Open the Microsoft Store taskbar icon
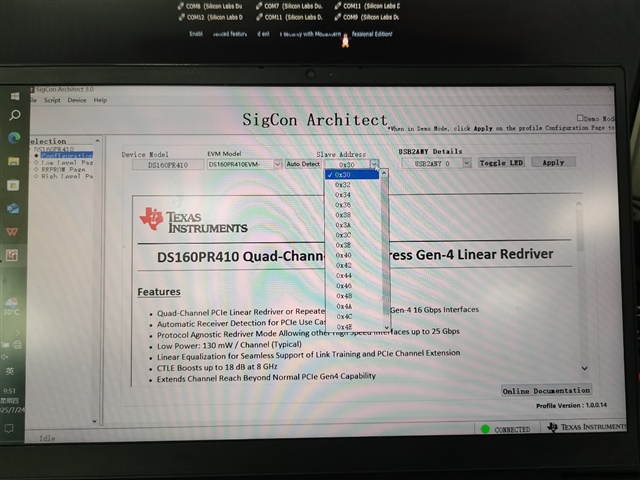The height and width of the screenshot is (480, 640). 13,185
